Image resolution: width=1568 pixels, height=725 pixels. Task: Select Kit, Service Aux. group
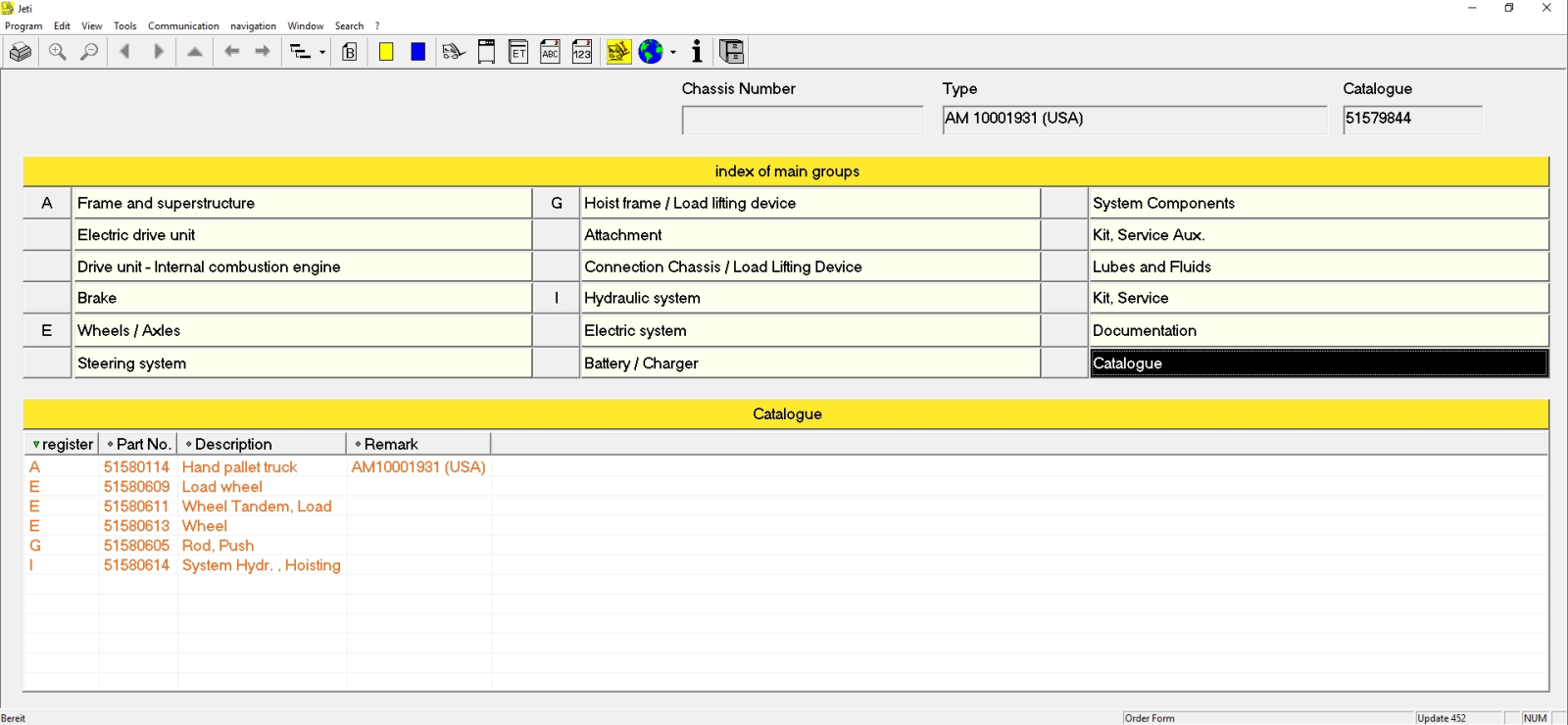click(1319, 235)
